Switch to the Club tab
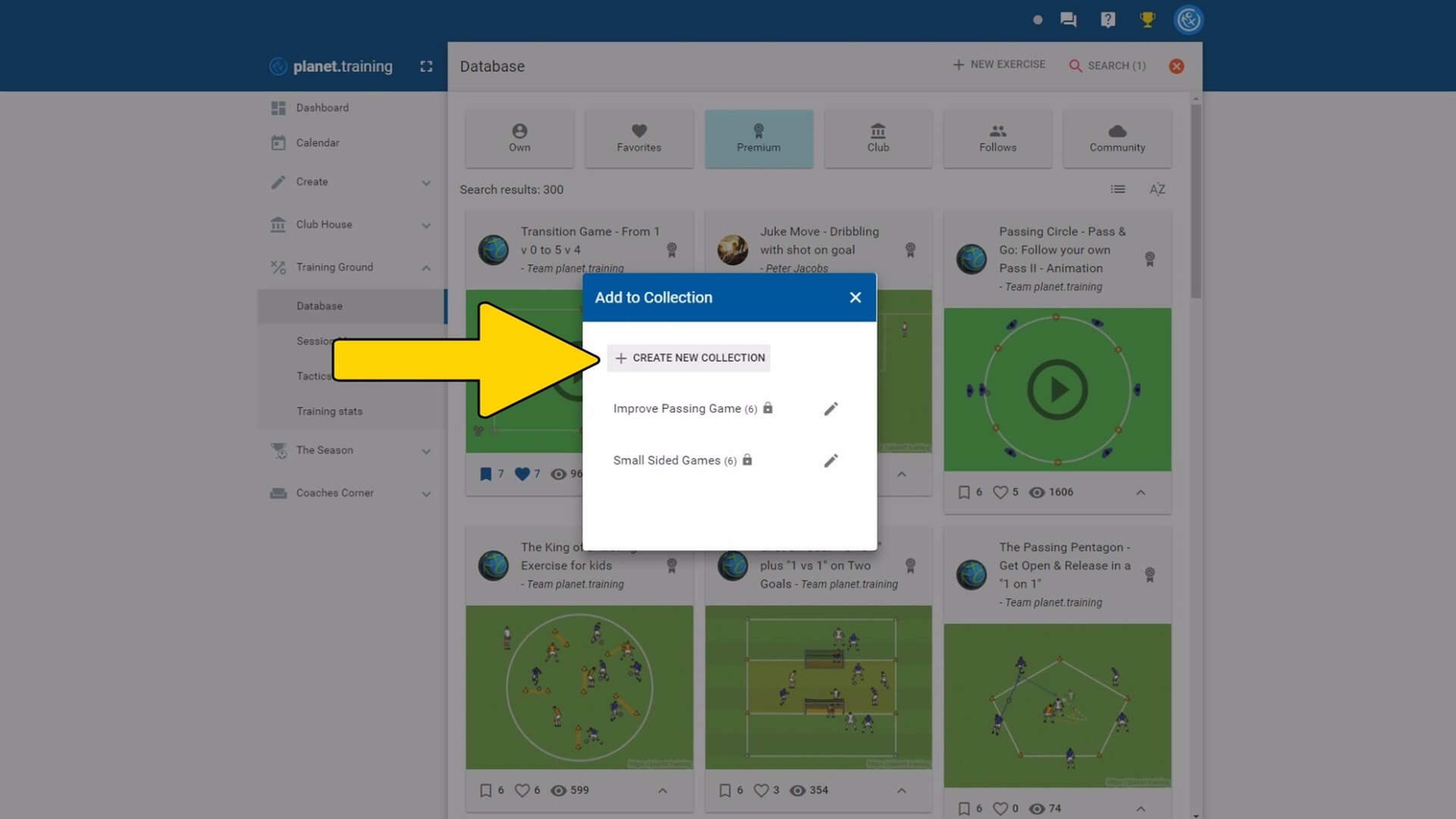This screenshot has width=1456, height=819. [879, 138]
